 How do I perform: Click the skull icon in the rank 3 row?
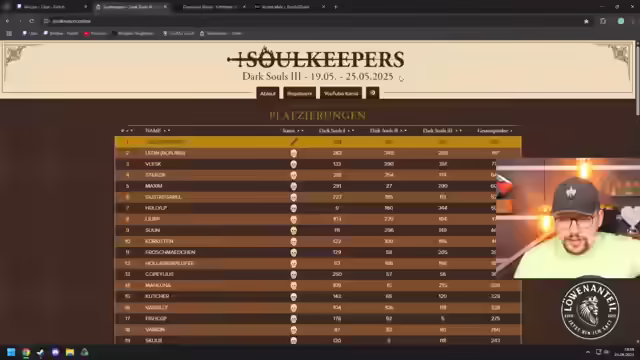click(x=293, y=164)
